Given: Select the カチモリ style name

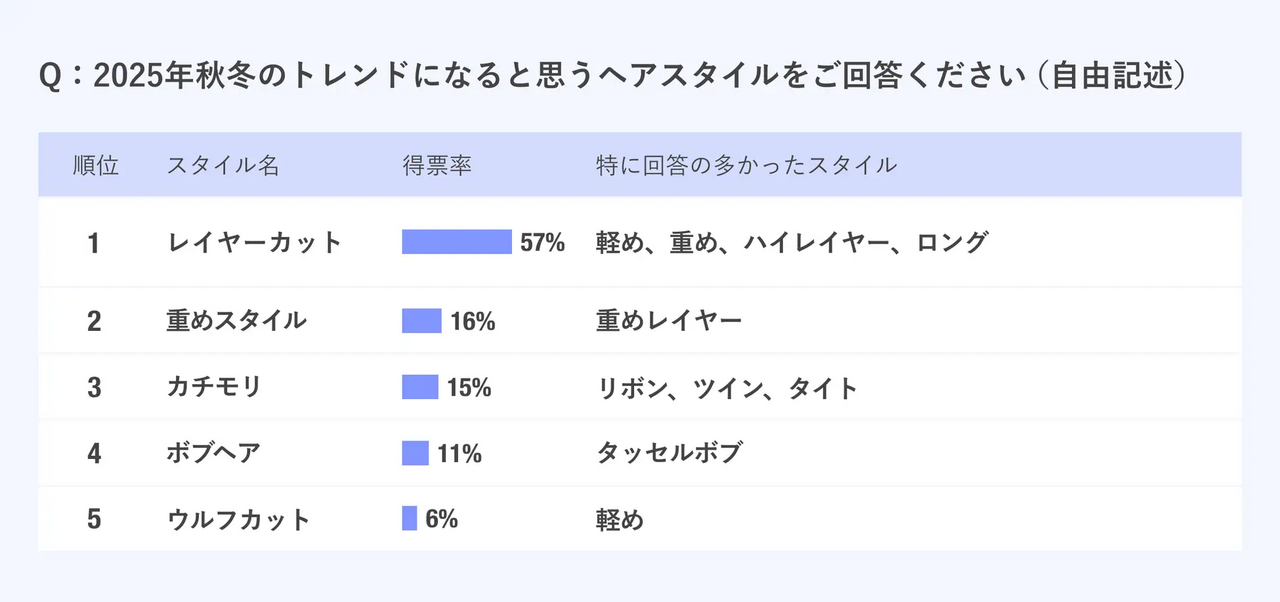Looking at the screenshot, I should pos(214,387).
